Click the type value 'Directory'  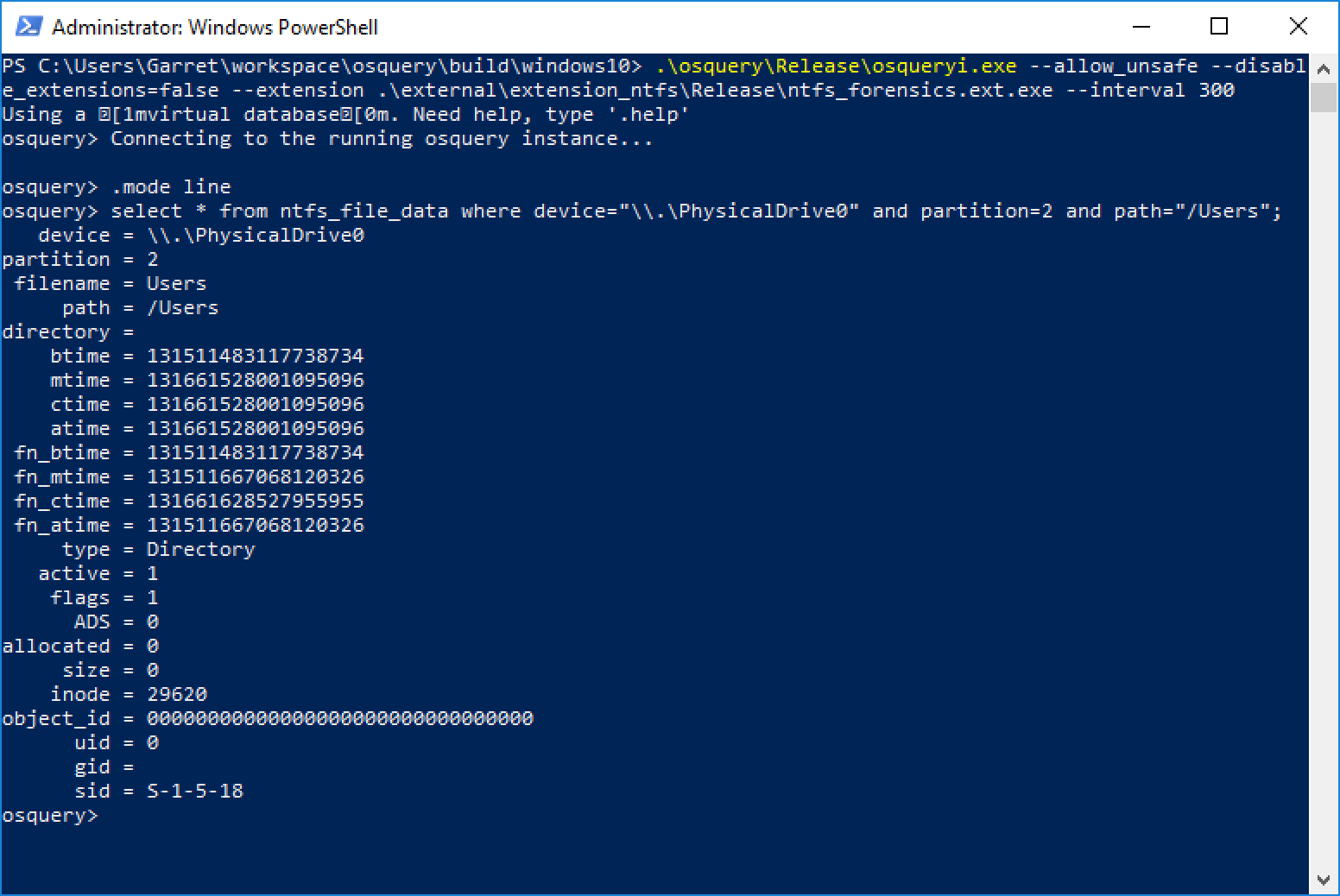pos(200,550)
